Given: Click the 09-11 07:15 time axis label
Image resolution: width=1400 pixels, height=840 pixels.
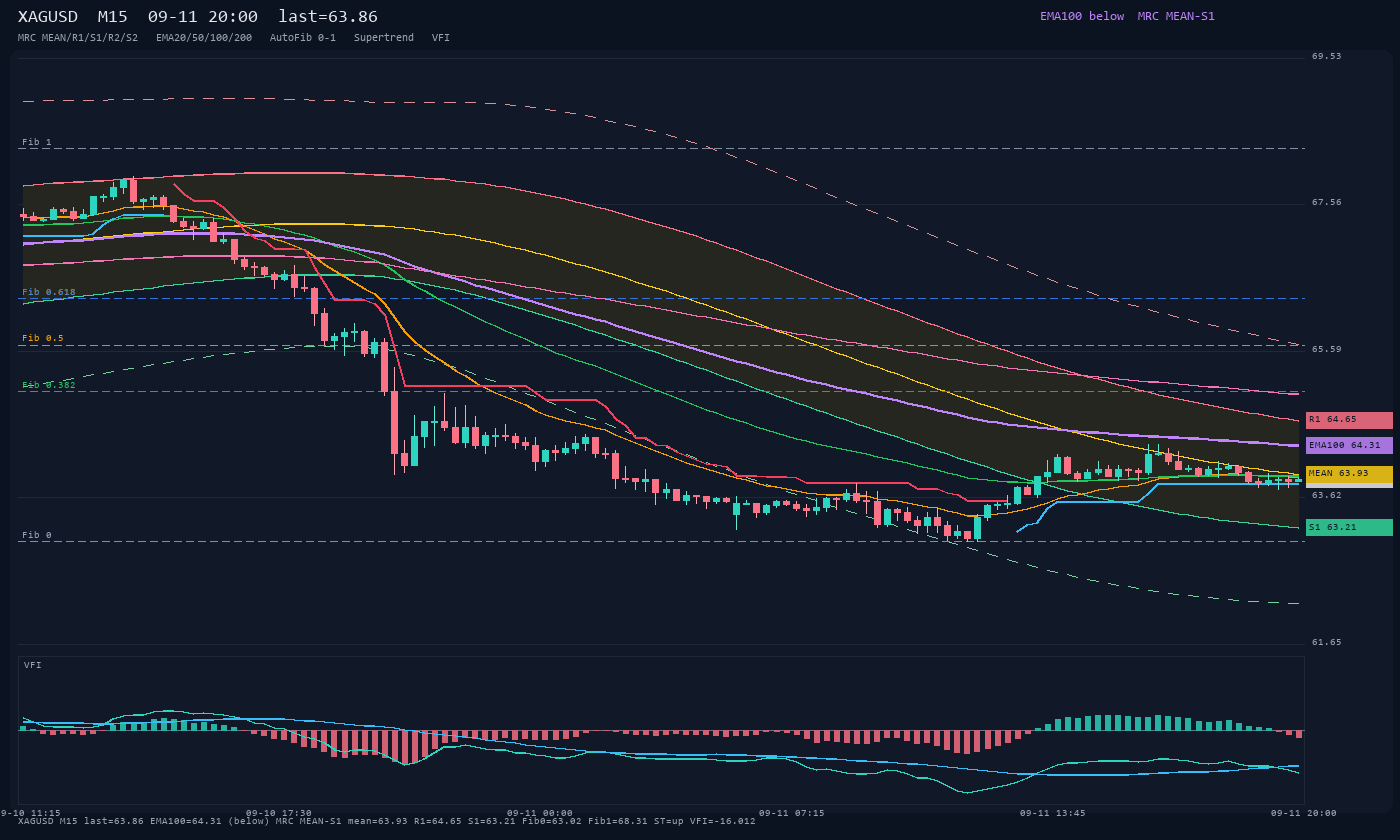Looking at the screenshot, I should pos(792,814).
